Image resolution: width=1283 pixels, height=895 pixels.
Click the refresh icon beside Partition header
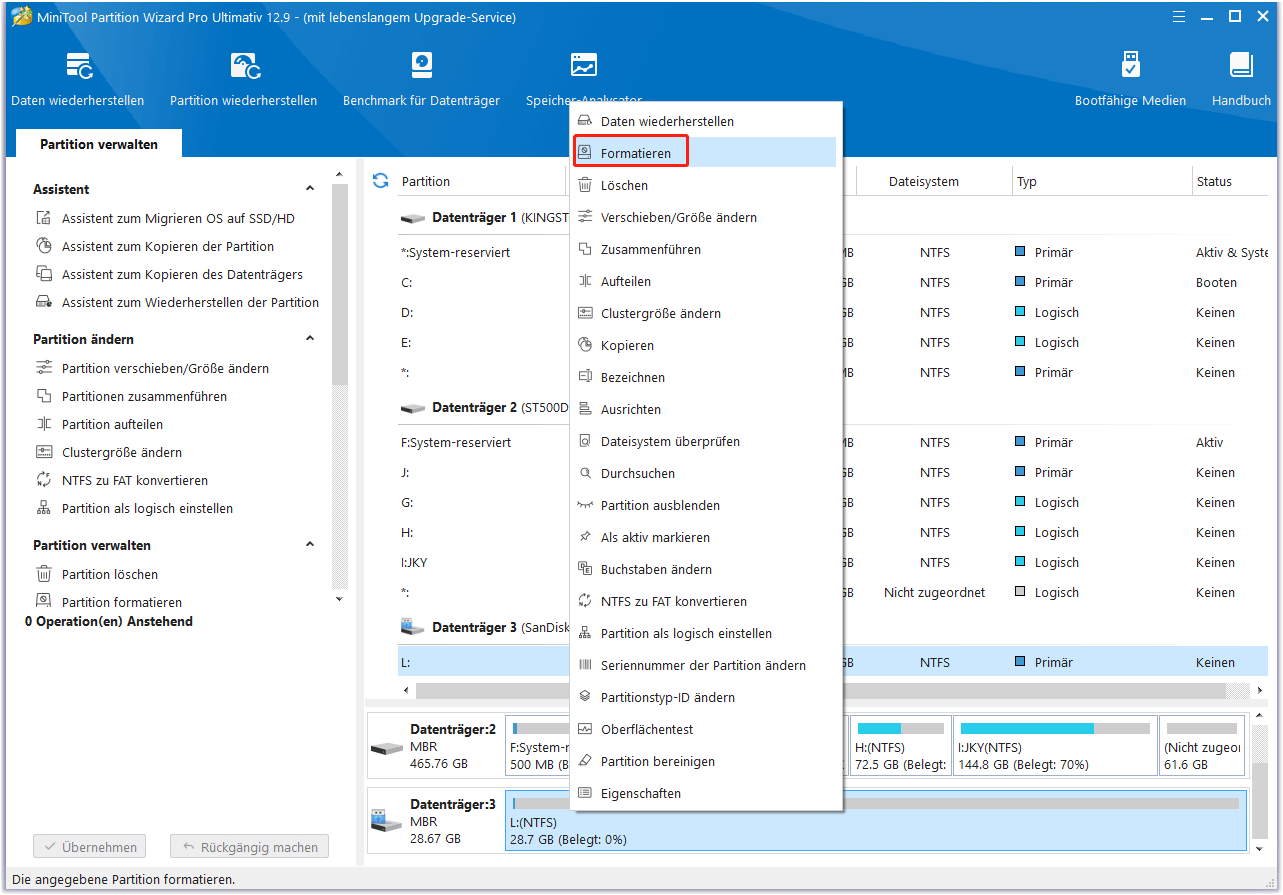(380, 181)
